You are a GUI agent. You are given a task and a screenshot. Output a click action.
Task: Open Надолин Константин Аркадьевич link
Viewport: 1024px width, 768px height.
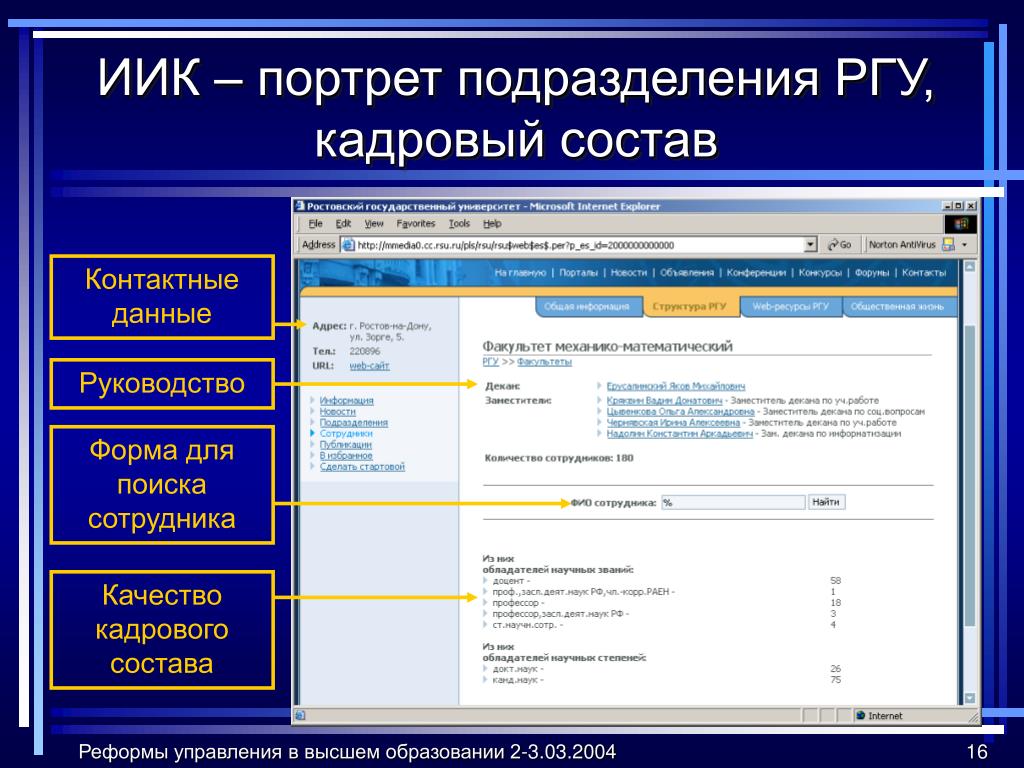[x=679, y=434]
